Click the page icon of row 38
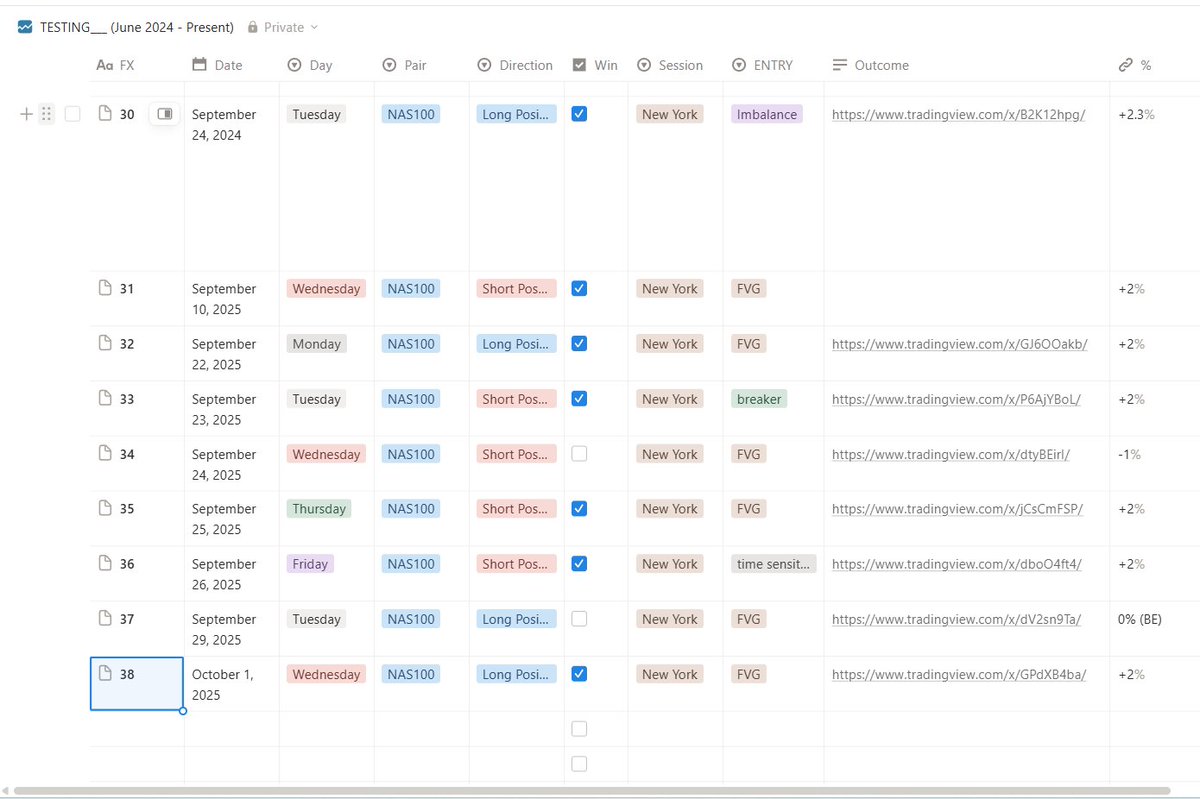The image size is (1200, 799). [x=105, y=673]
